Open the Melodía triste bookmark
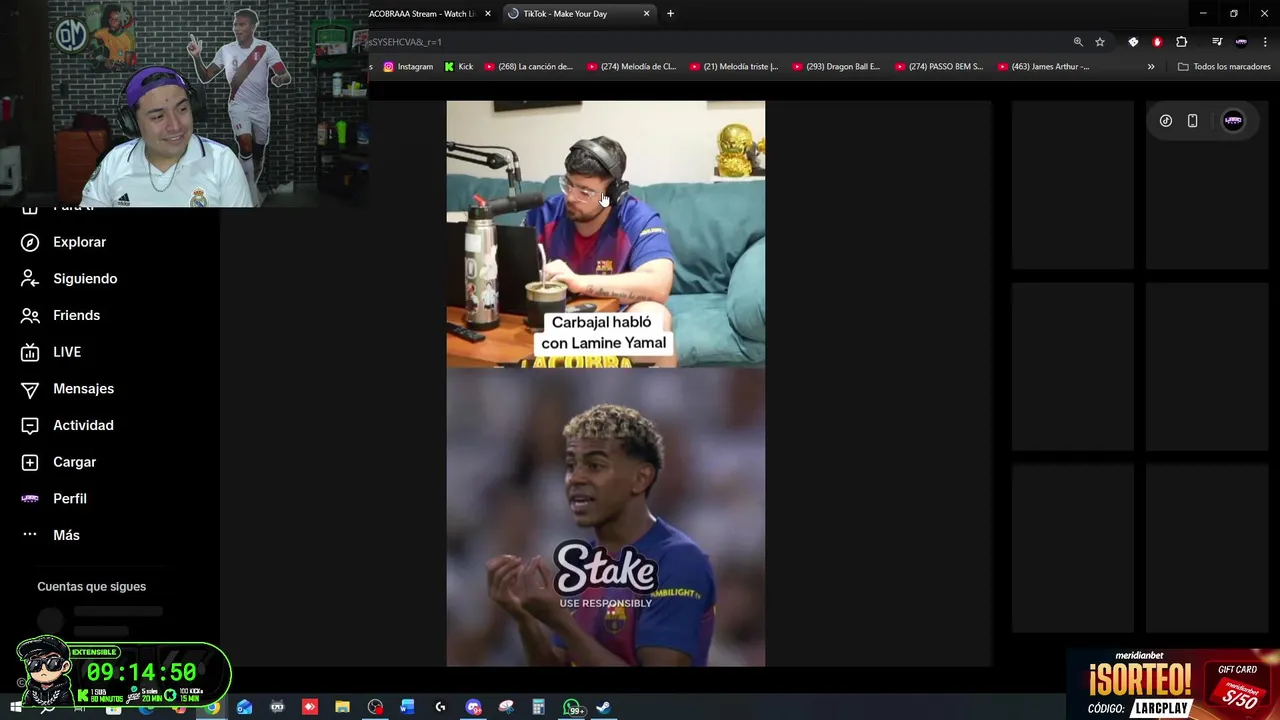 (734, 67)
